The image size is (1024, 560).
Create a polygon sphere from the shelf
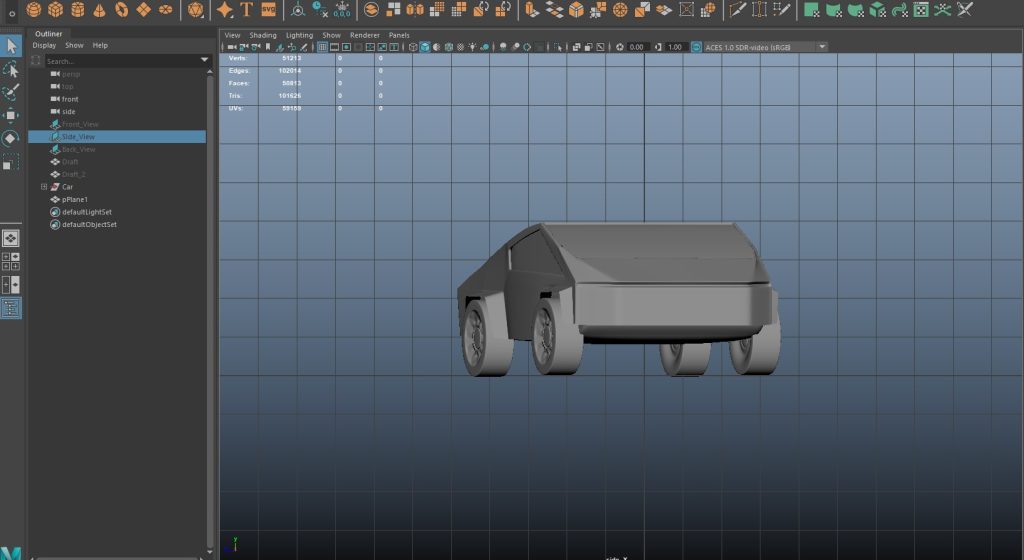[x=33, y=9]
